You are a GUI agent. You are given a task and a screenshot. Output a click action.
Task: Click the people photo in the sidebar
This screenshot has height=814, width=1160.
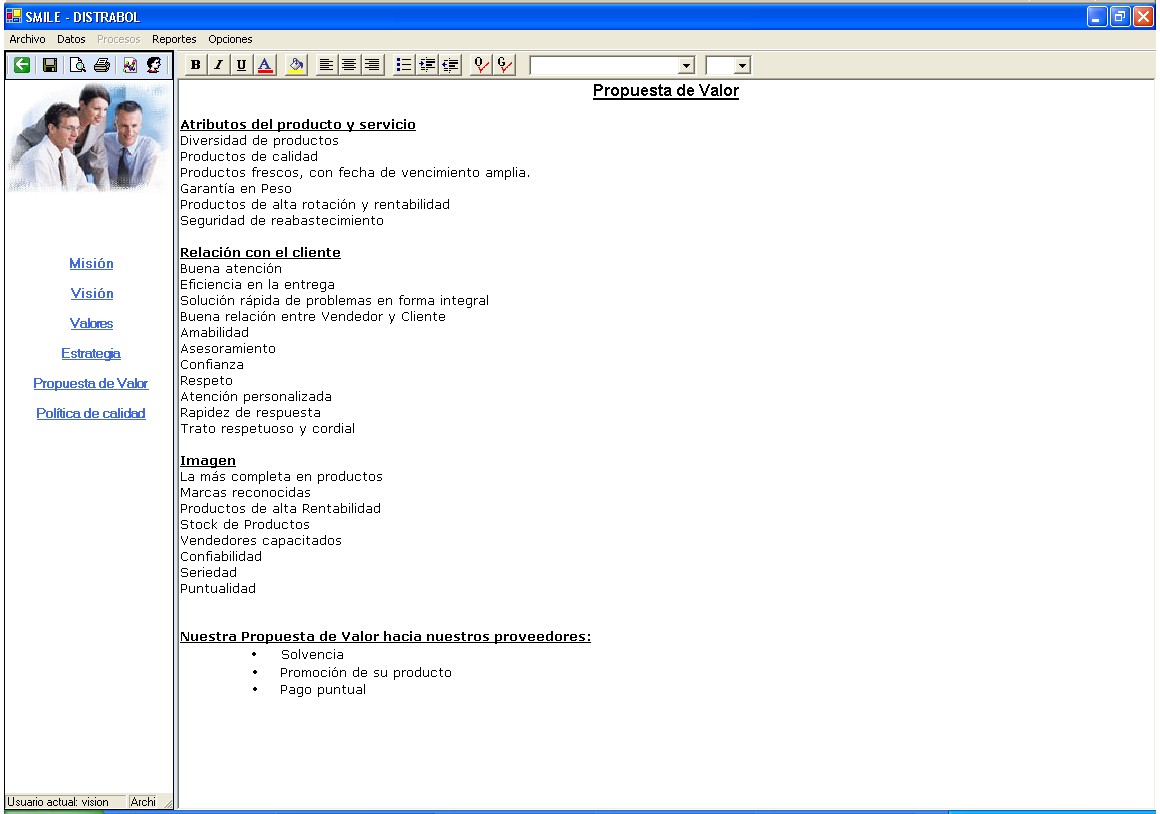tap(90, 137)
